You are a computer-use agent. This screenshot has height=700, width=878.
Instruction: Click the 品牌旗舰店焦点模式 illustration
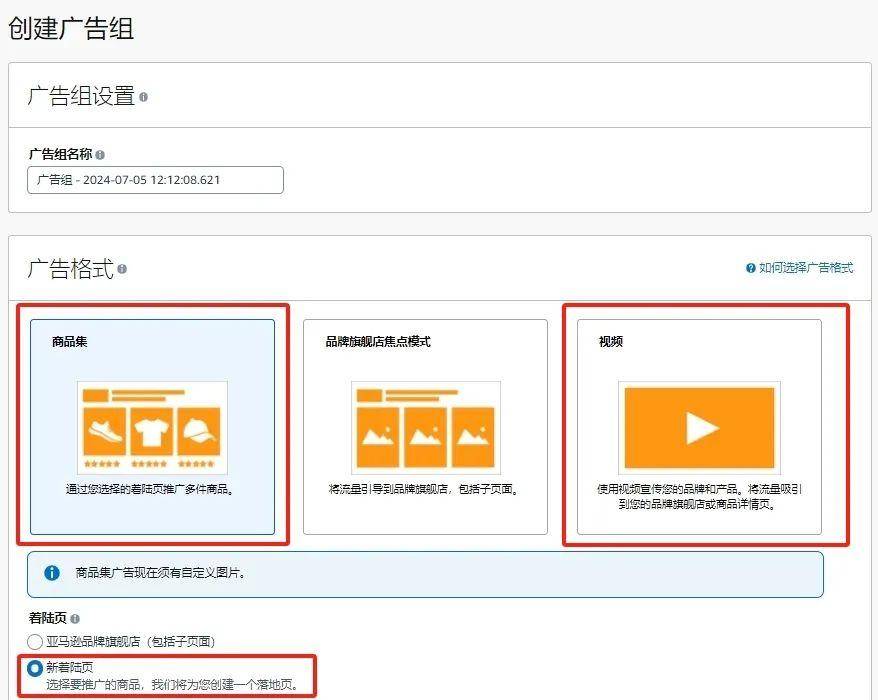pyautogui.click(x=426, y=428)
